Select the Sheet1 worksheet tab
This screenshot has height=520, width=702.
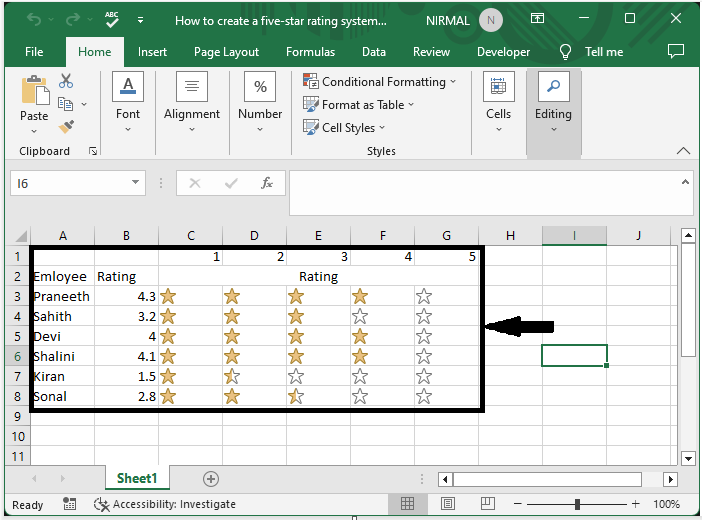pyautogui.click(x=137, y=479)
